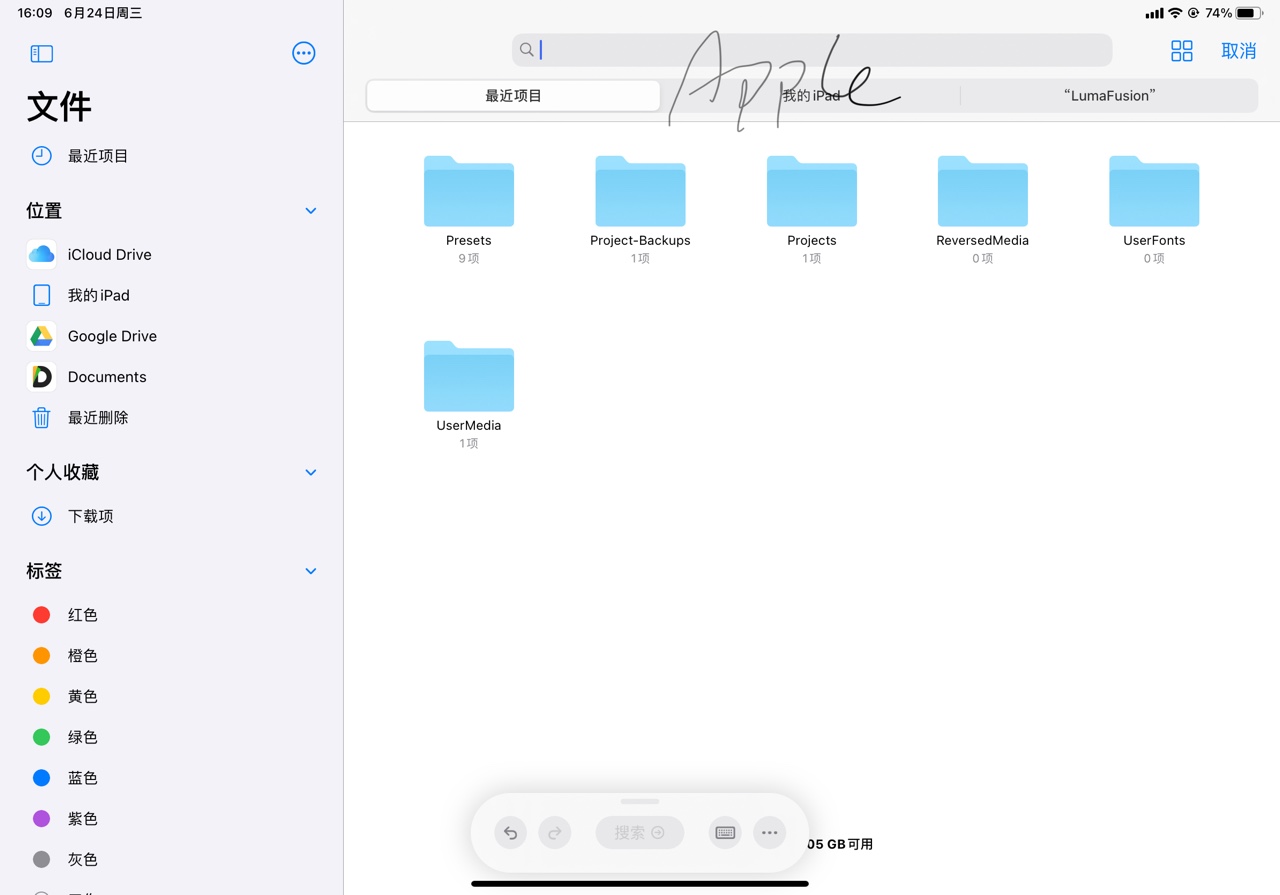Click the undo arrow in Scribble toolbar
Screen dimensions: 1280x895
tap(510, 832)
